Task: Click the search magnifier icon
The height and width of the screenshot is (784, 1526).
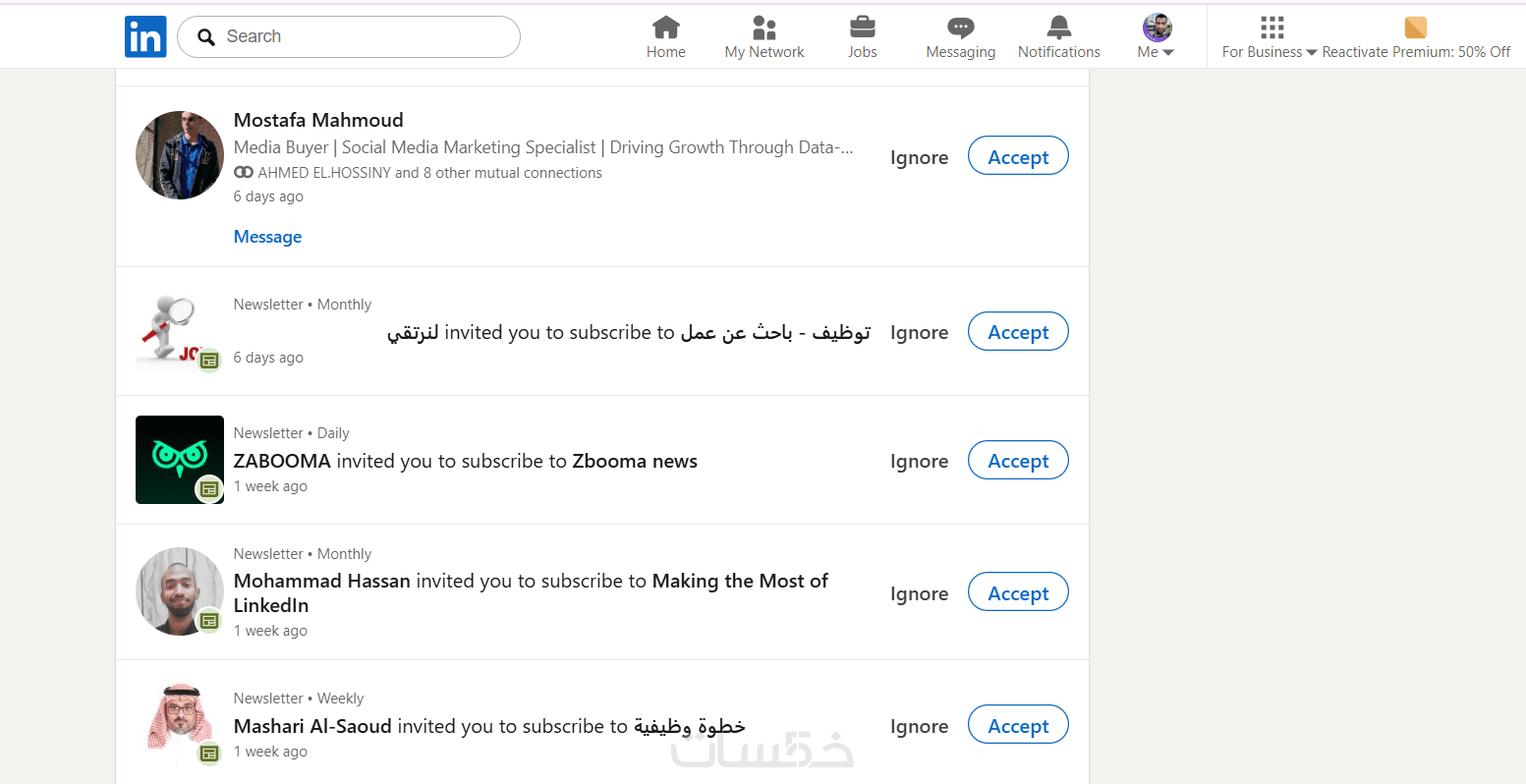Action: click(206, 37)
